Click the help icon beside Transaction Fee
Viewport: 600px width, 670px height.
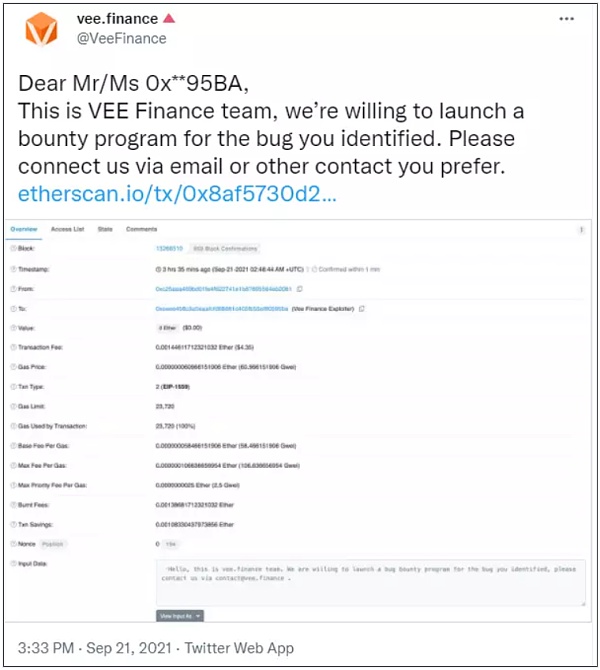click(x=13, y=347)
